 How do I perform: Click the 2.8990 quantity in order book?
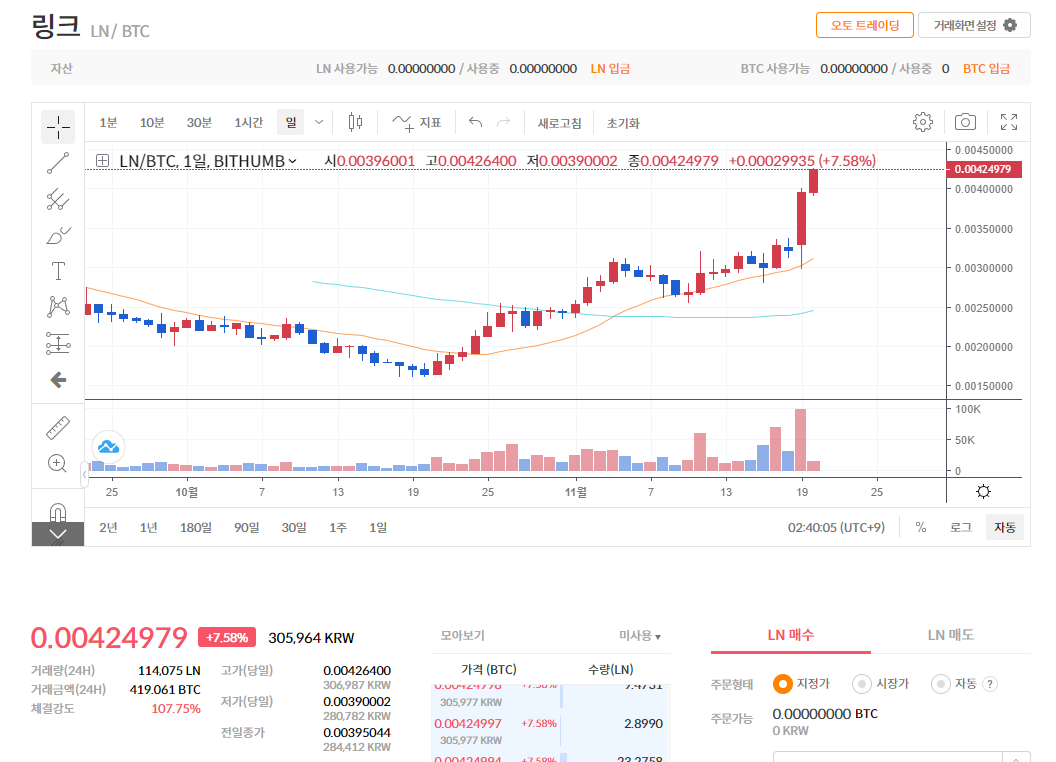[643, 724]
